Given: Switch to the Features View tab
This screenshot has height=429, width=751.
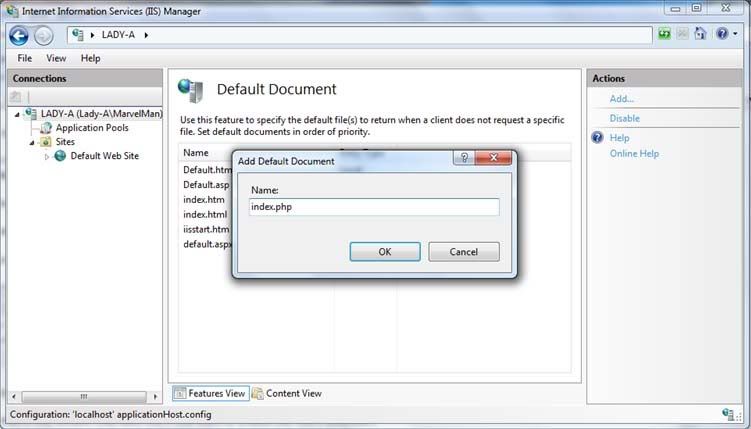Looking at the screenshot, I should pos(211,394).
